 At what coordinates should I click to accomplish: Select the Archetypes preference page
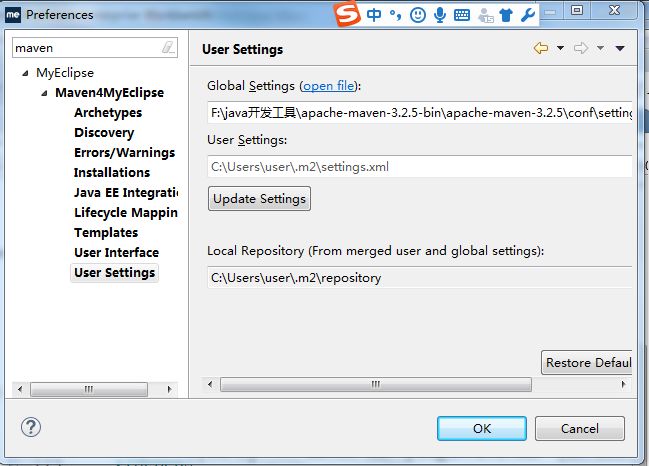[x=108, y=113]
